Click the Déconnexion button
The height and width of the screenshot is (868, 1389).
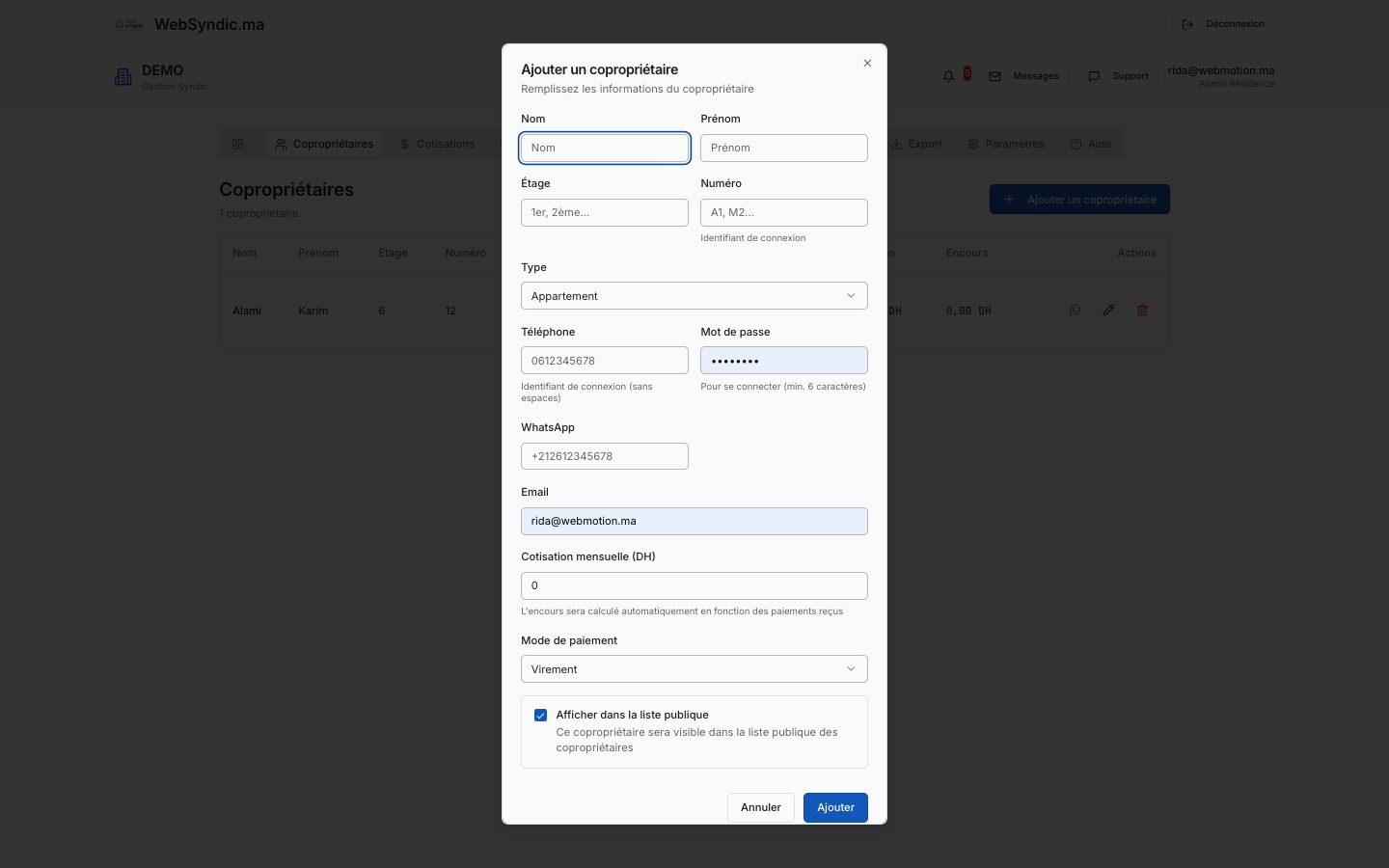pyautogui.click(x=1223, y=24)
